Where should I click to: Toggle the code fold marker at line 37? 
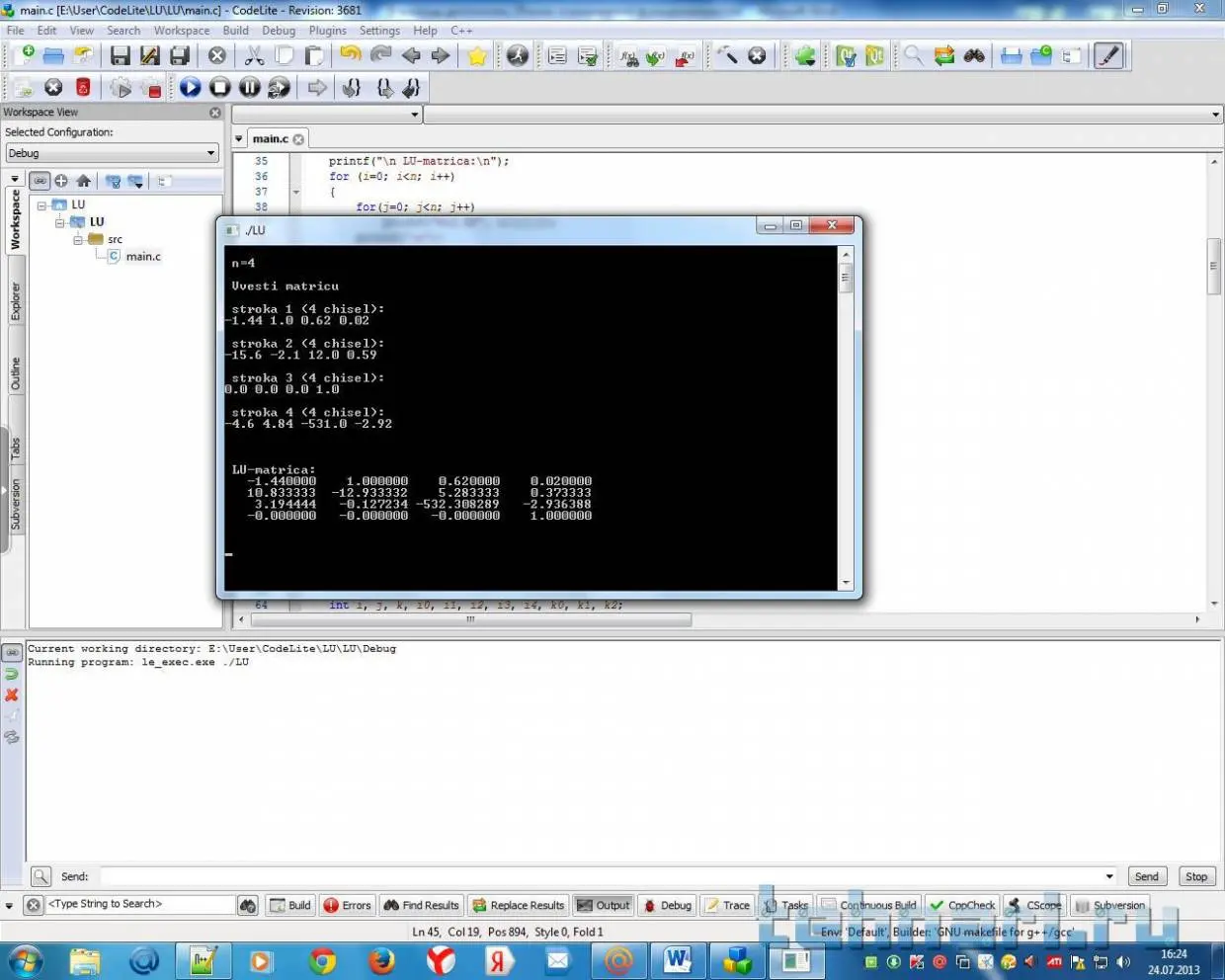click(x=295, y=193)
